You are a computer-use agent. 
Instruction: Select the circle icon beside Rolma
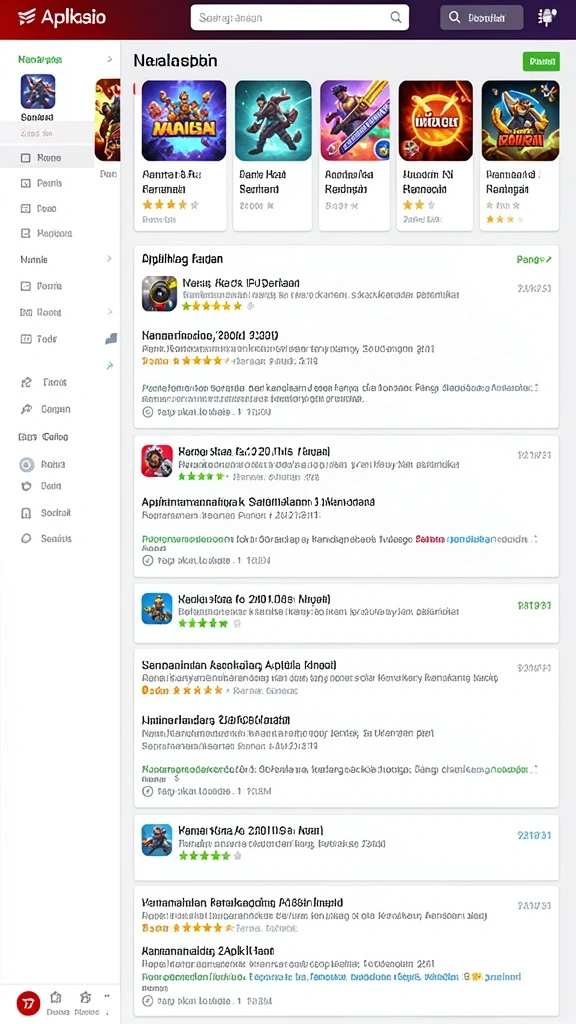pos(27,465)
